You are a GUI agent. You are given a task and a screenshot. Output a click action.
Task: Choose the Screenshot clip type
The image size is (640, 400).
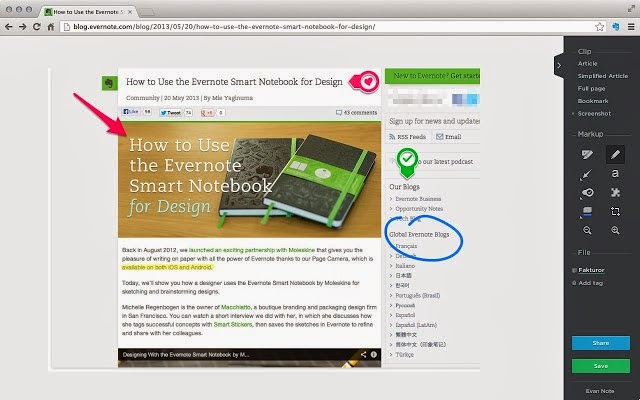pyautogui.click(x=594, y=113)
